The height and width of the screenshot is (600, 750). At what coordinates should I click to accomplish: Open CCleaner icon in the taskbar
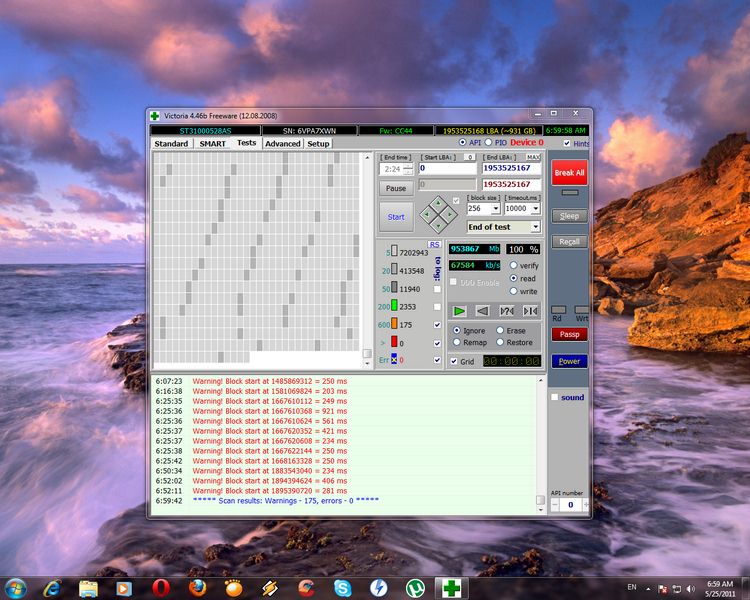click(306, 588)
